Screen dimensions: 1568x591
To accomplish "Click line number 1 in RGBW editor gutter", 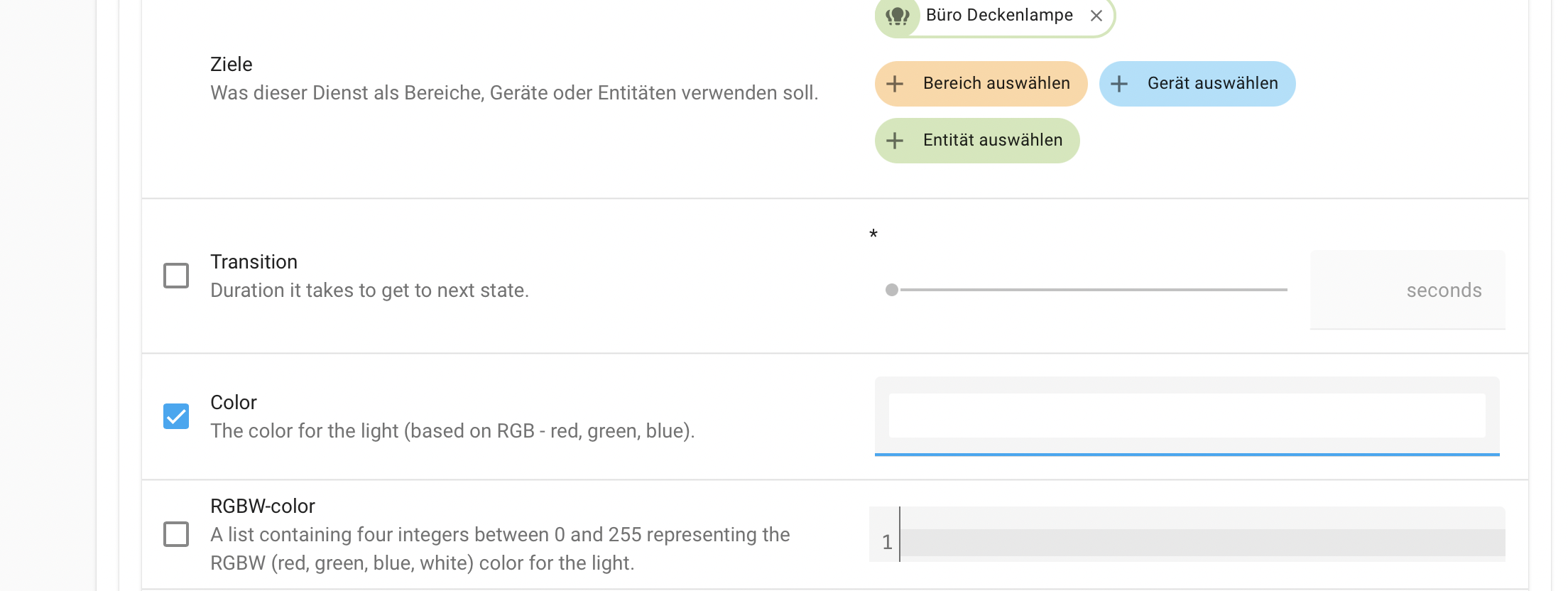I will 886,543.
